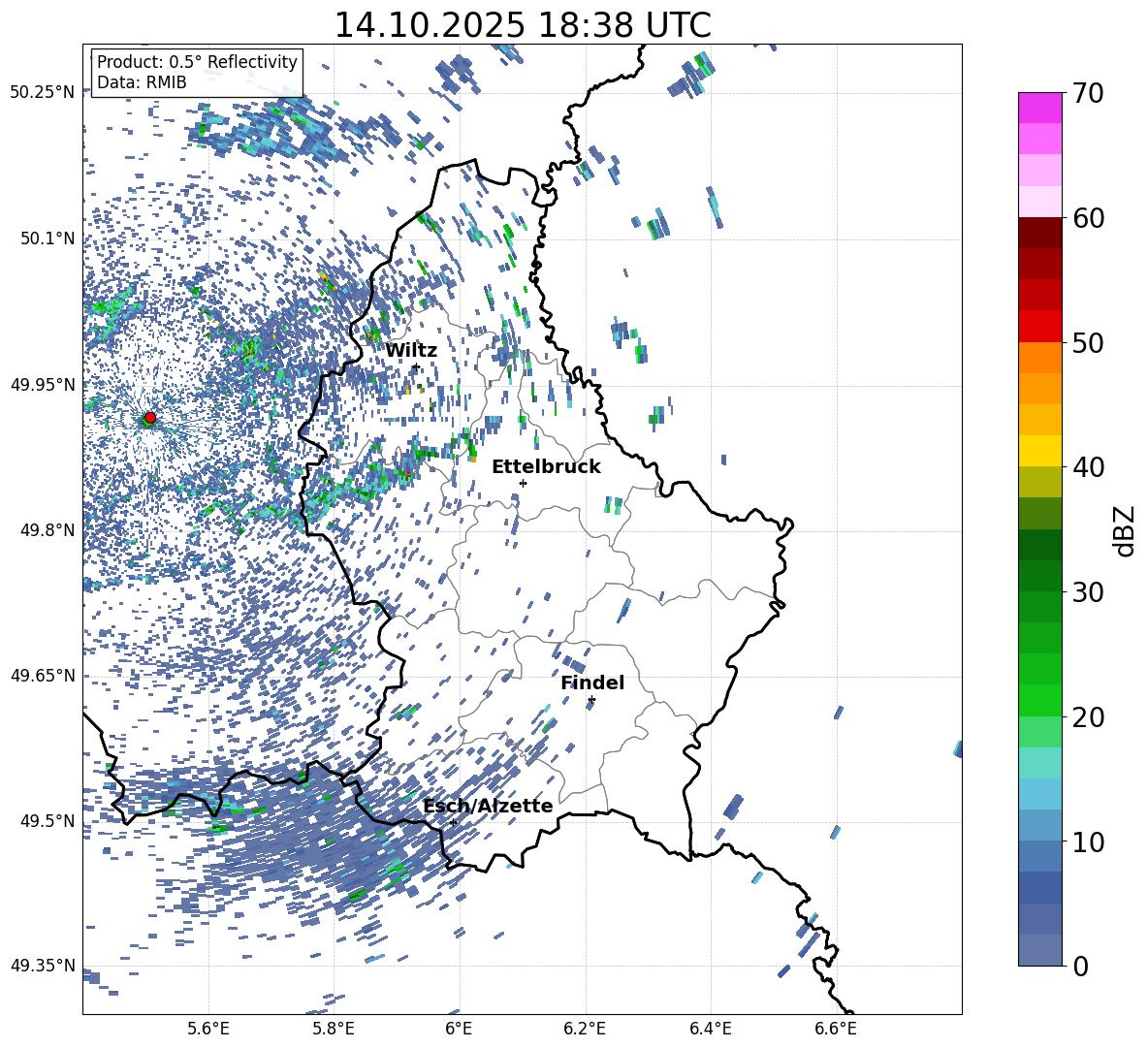Click the 49.95°N latitude label
The width and height of the screenshot is (1148, 1048).
42,384
